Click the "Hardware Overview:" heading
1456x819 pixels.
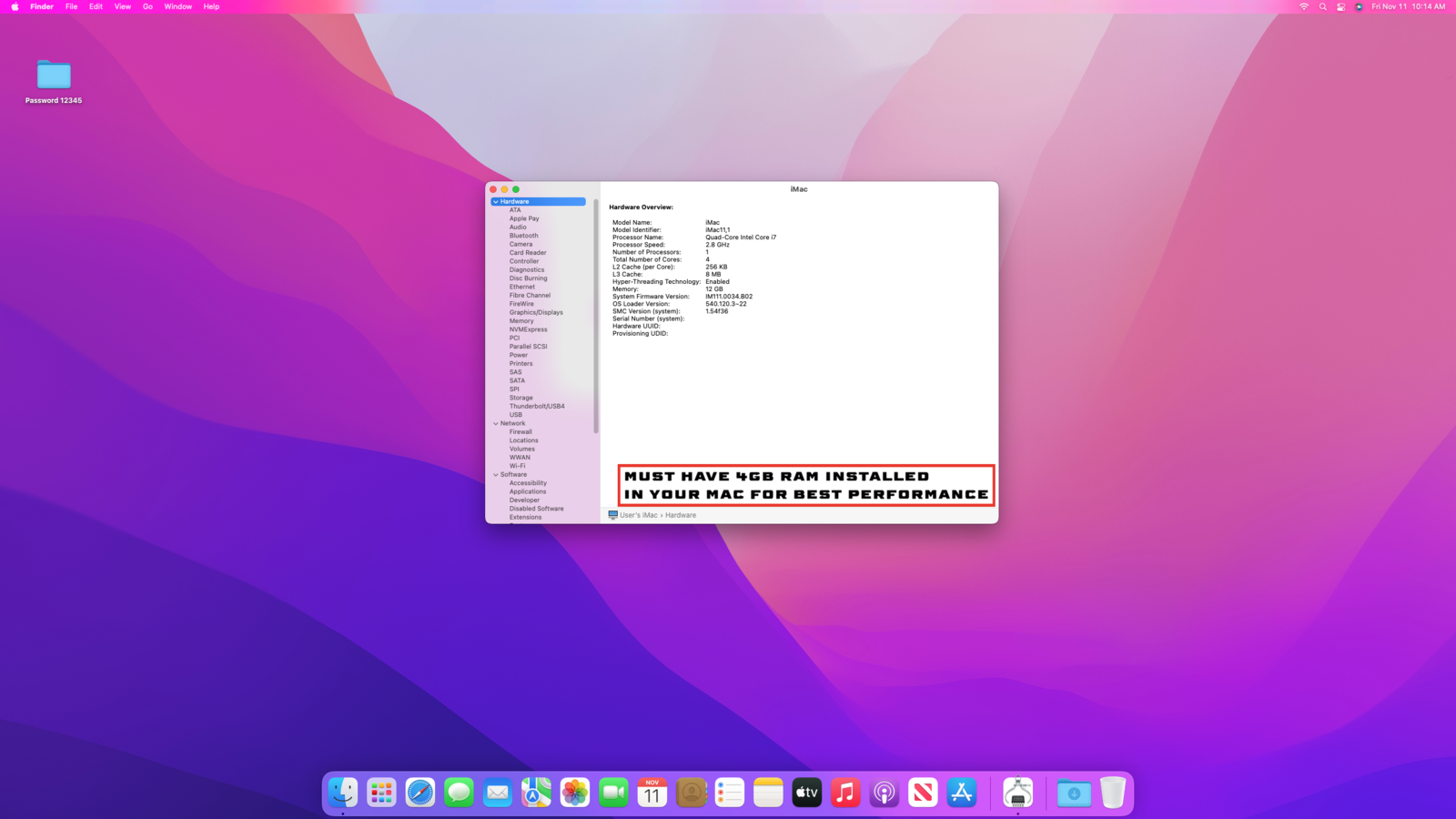pos(642,207)
